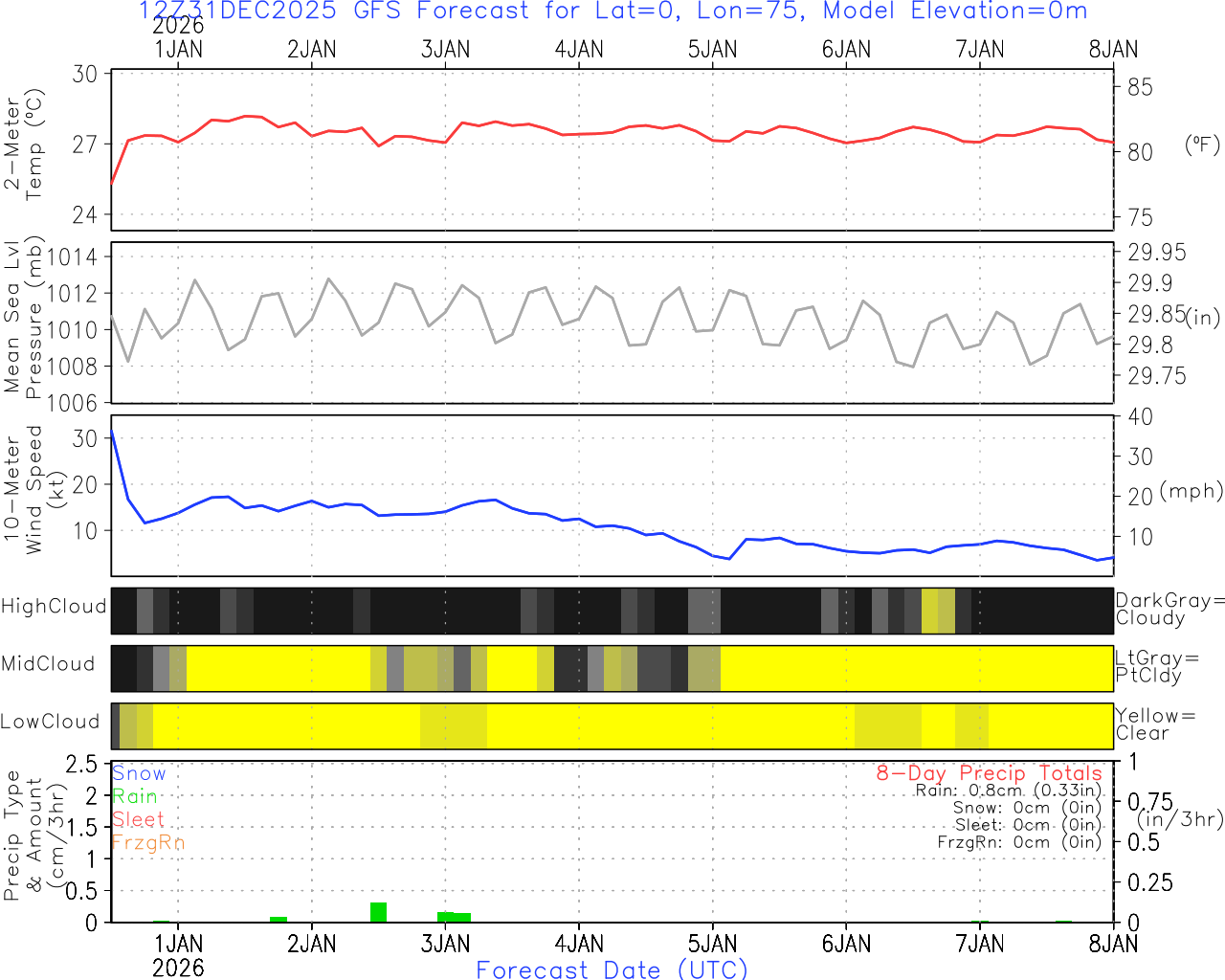Click the DarkGray=Cloudy legend text

point(1169,609)
